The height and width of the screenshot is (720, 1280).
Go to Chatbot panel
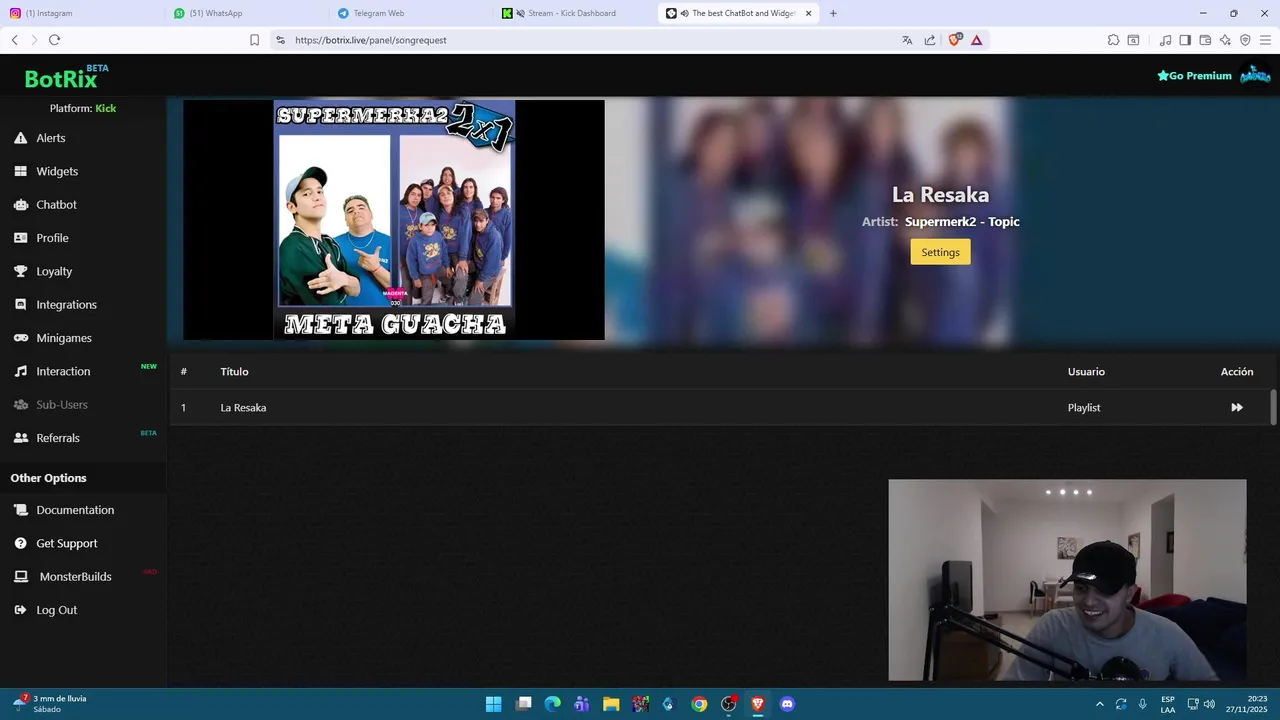(56, 204)
